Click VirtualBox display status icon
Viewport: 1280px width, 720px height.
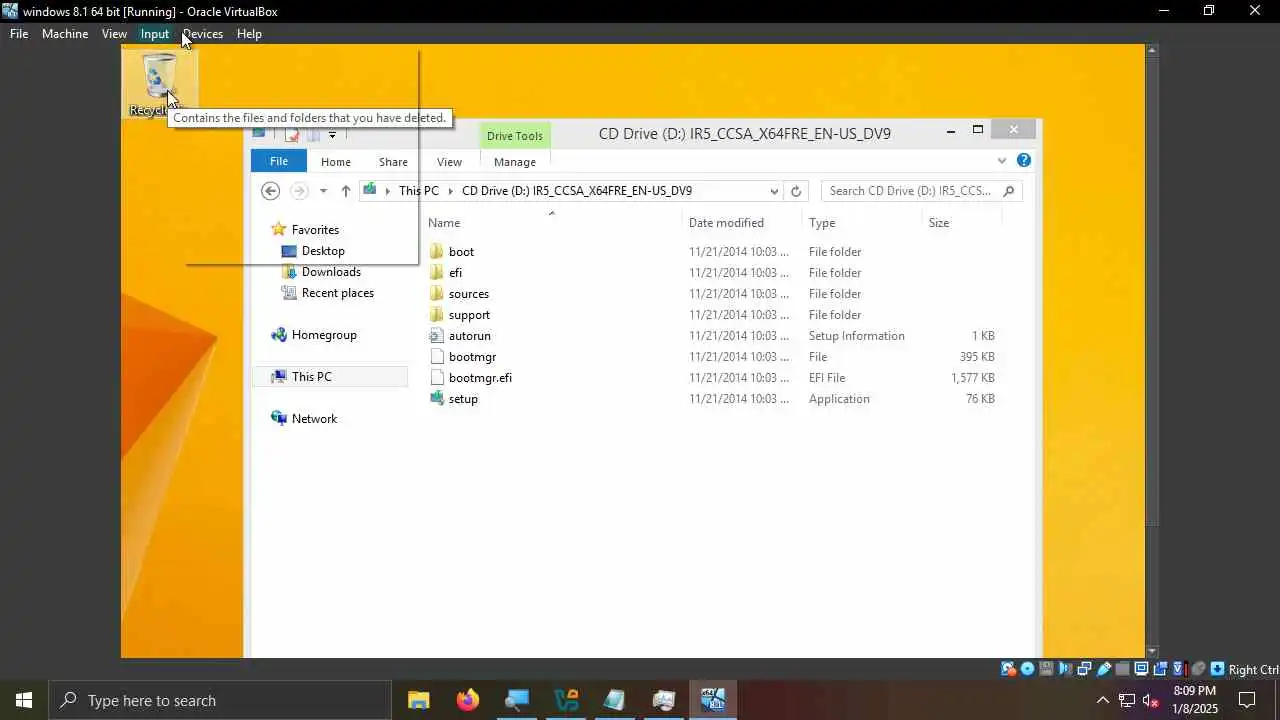tap(1142, 669)
